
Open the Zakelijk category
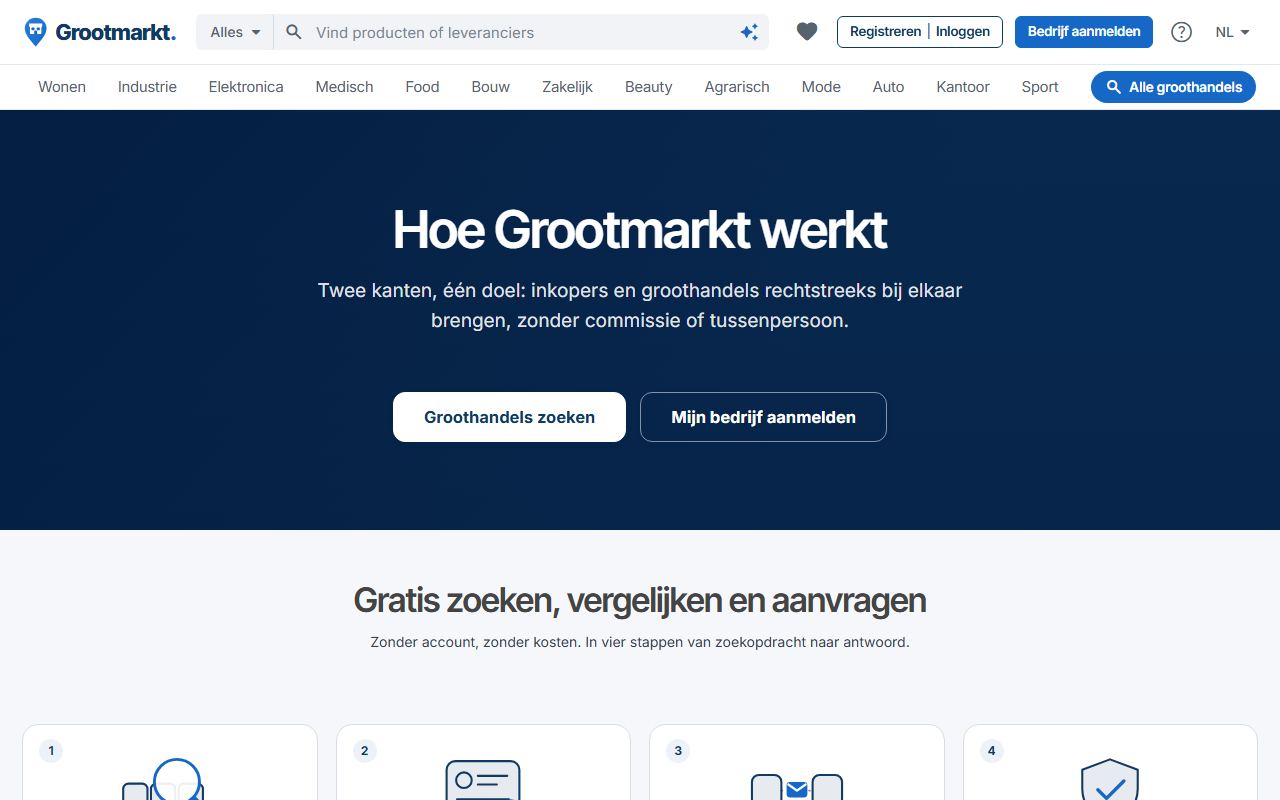pyautogui.click(x=567, y=87)
